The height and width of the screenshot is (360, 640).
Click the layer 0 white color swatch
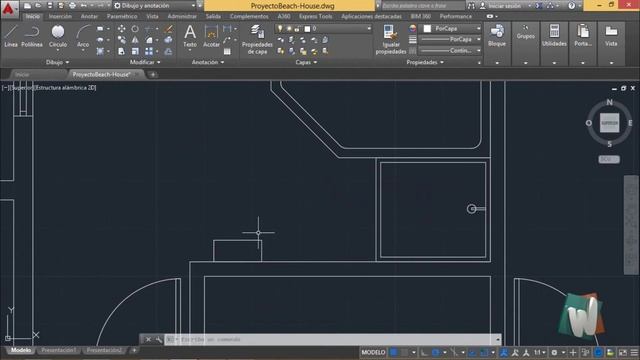[x=307, y=29]
